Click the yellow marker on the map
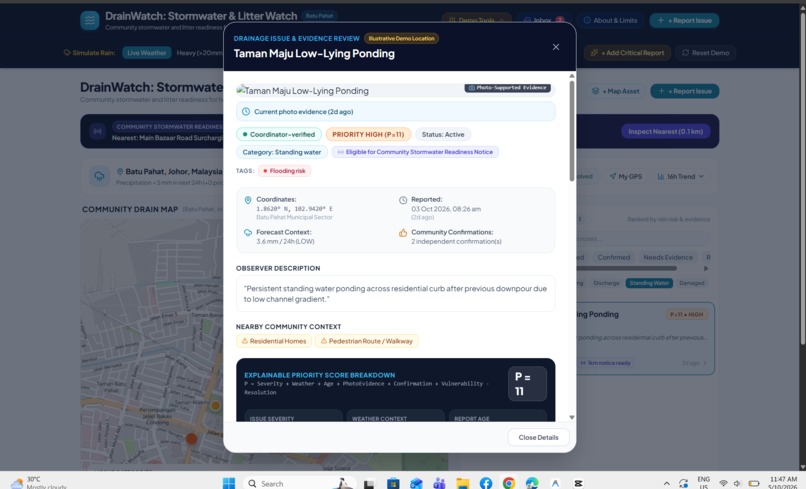Screen dimensions: 806x489 215,406
